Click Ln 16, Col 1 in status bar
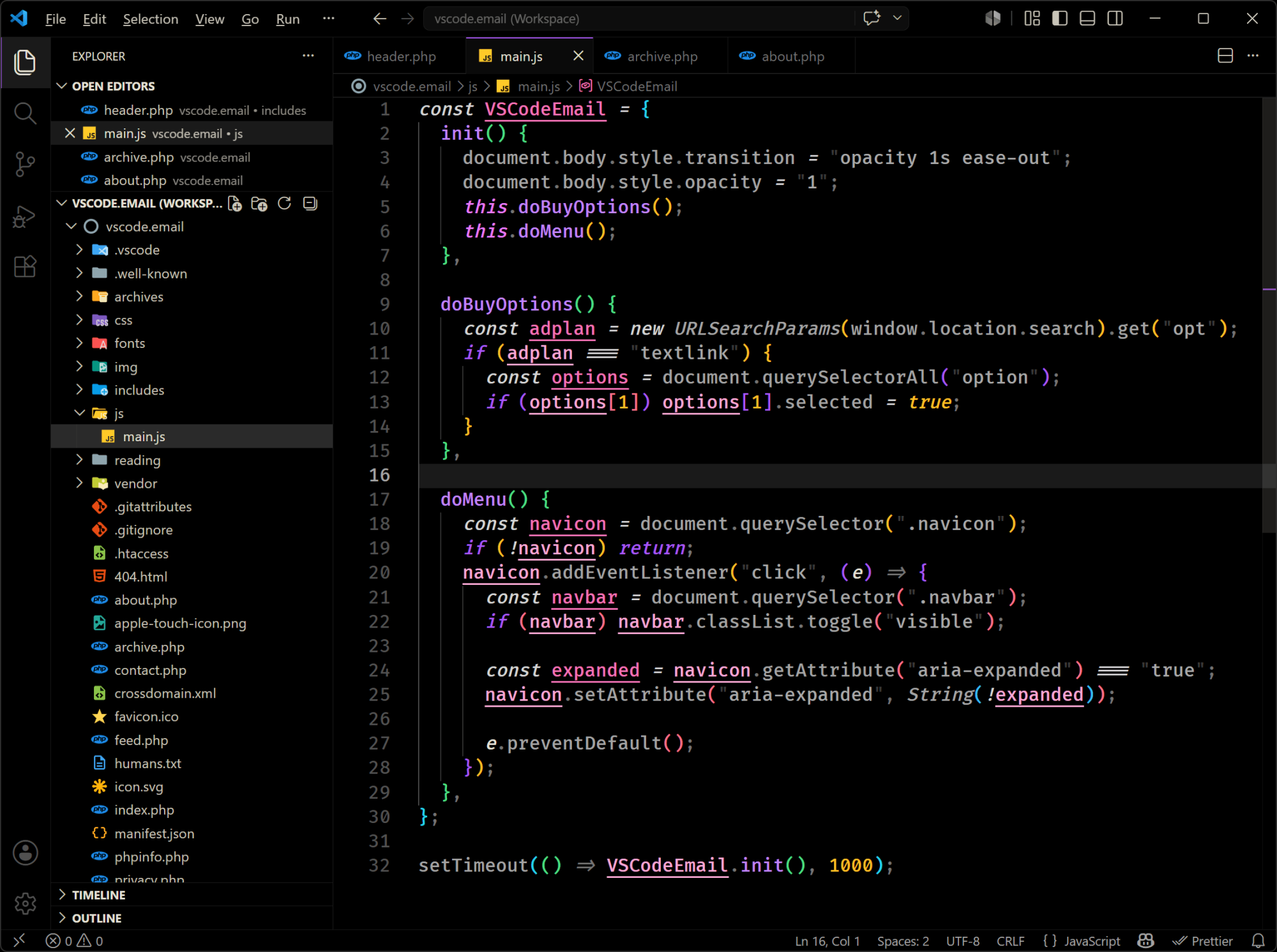Image resolution: width=1277 pixels, height=952 pixels. coord(827,941)
